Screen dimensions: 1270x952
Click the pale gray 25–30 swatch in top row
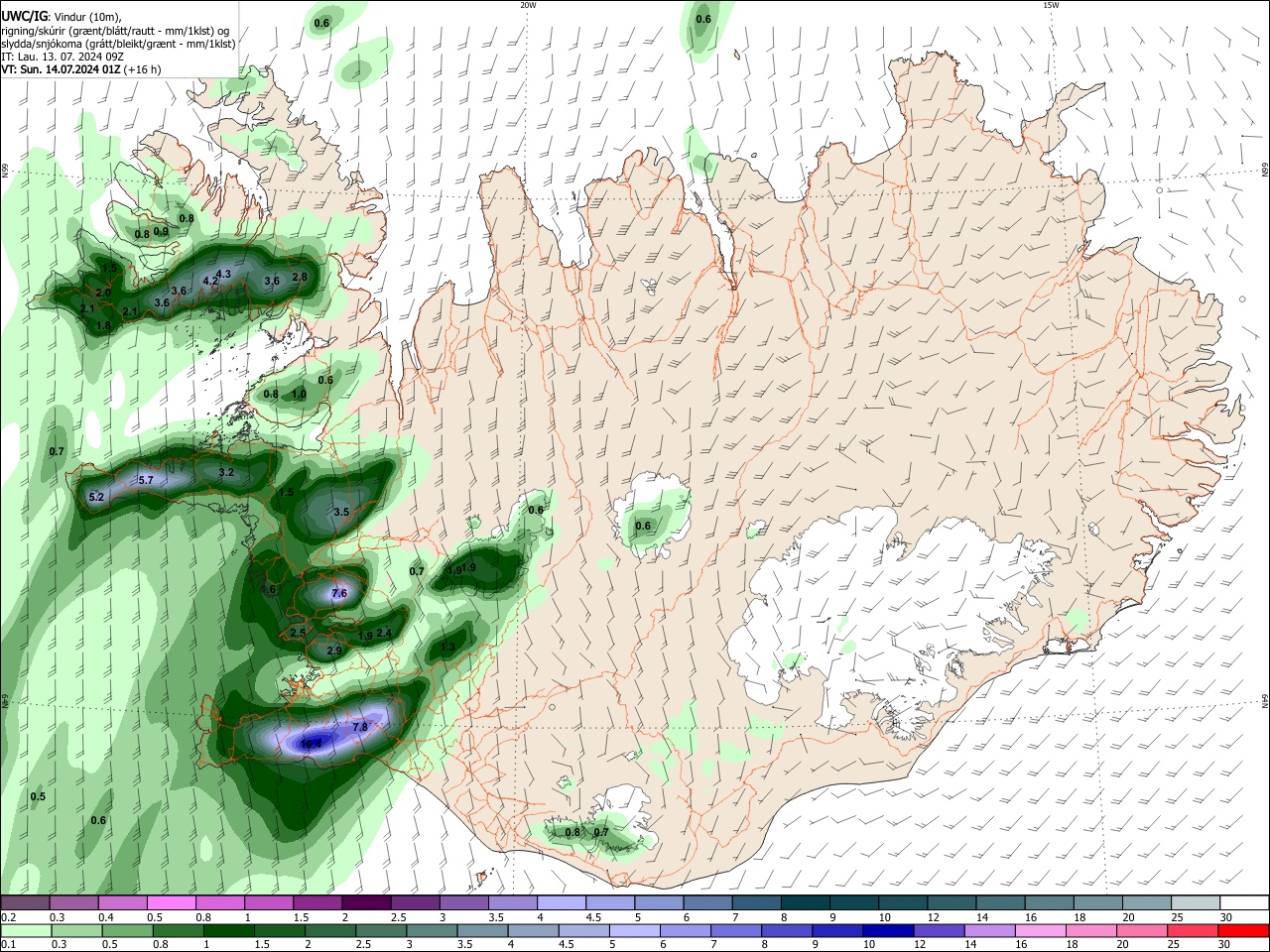[x=1196, y=902]
